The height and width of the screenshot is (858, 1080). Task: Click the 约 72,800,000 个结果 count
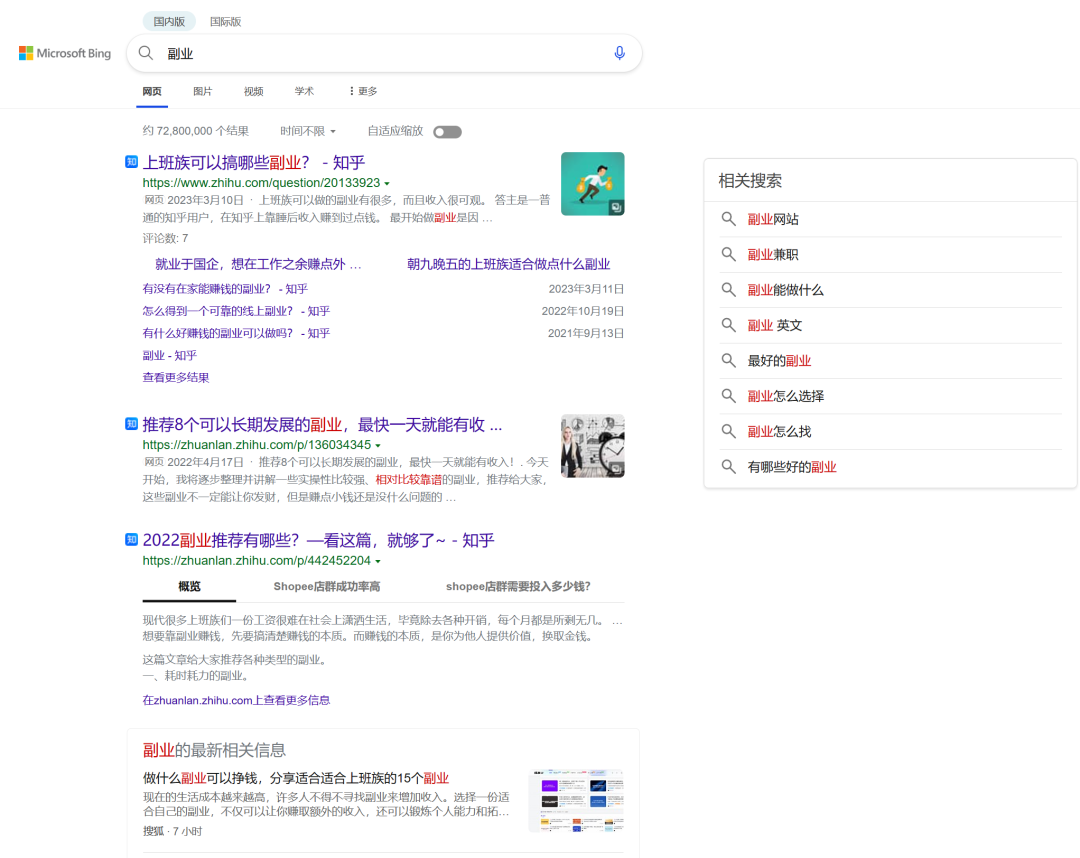point(196,131)
